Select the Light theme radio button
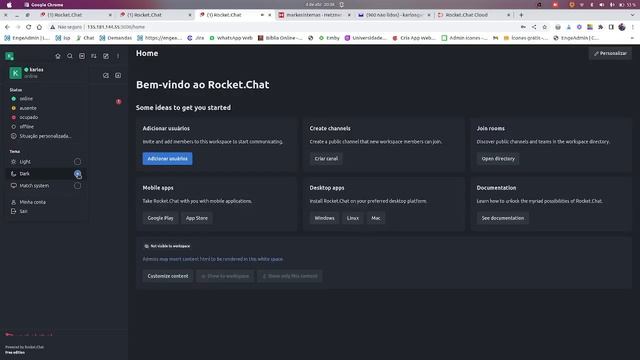640x360 pixels. [77, 162]
